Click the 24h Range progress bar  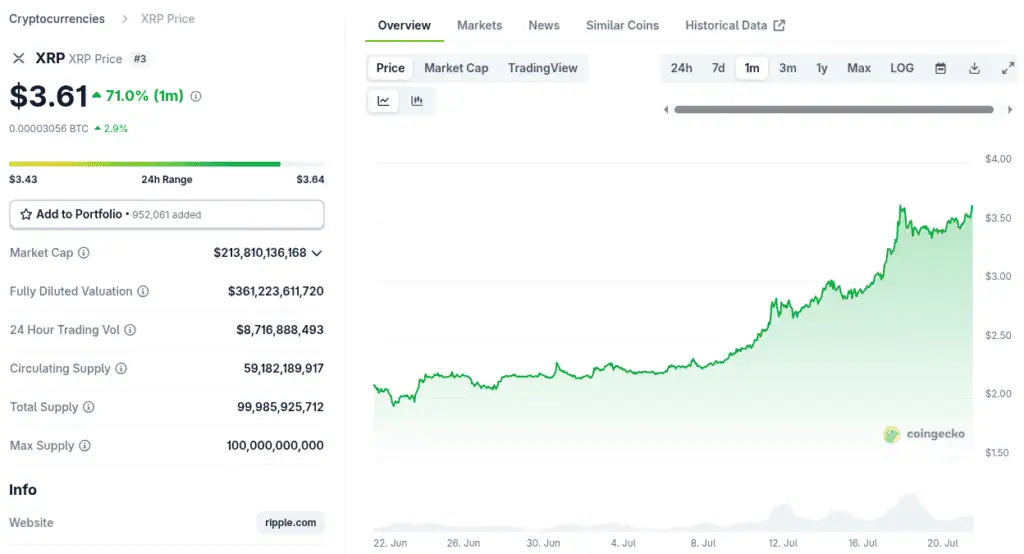tap(167, 164)
